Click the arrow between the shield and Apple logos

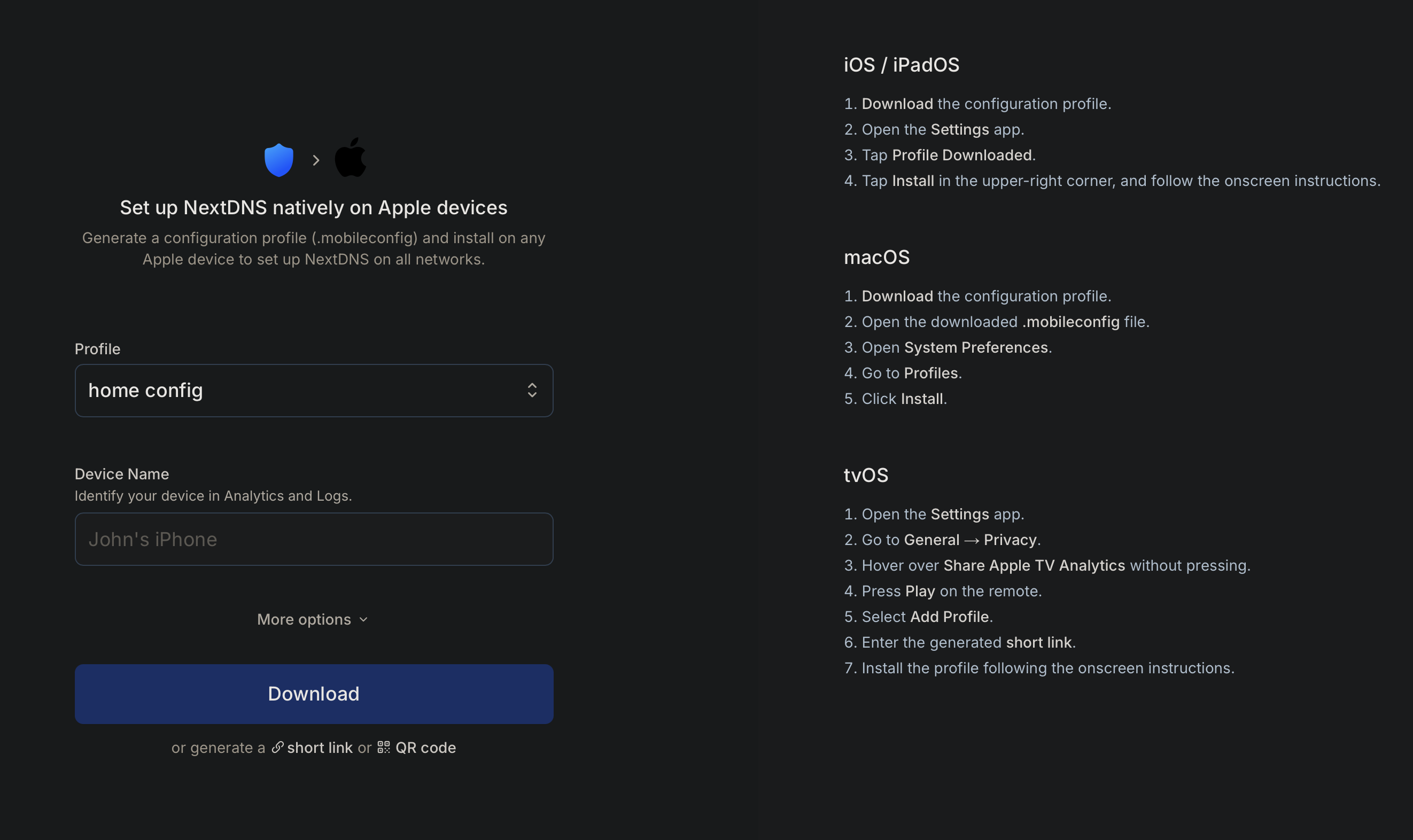pos(315,160)
